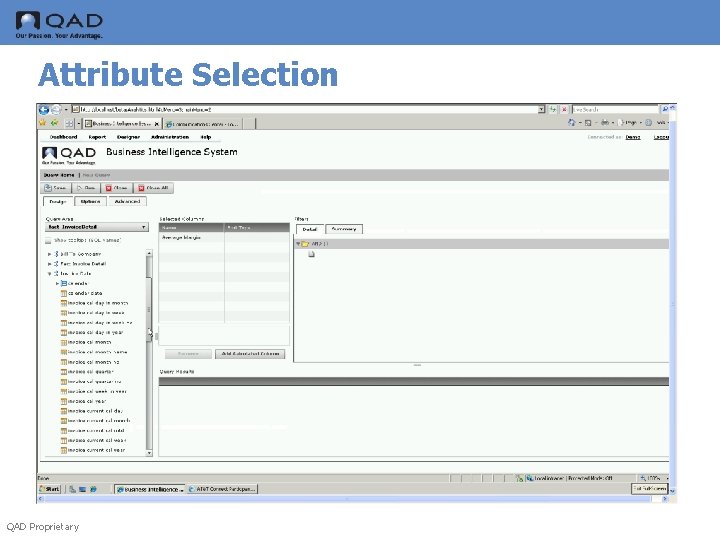Open the Designer menu

[129, 137]
